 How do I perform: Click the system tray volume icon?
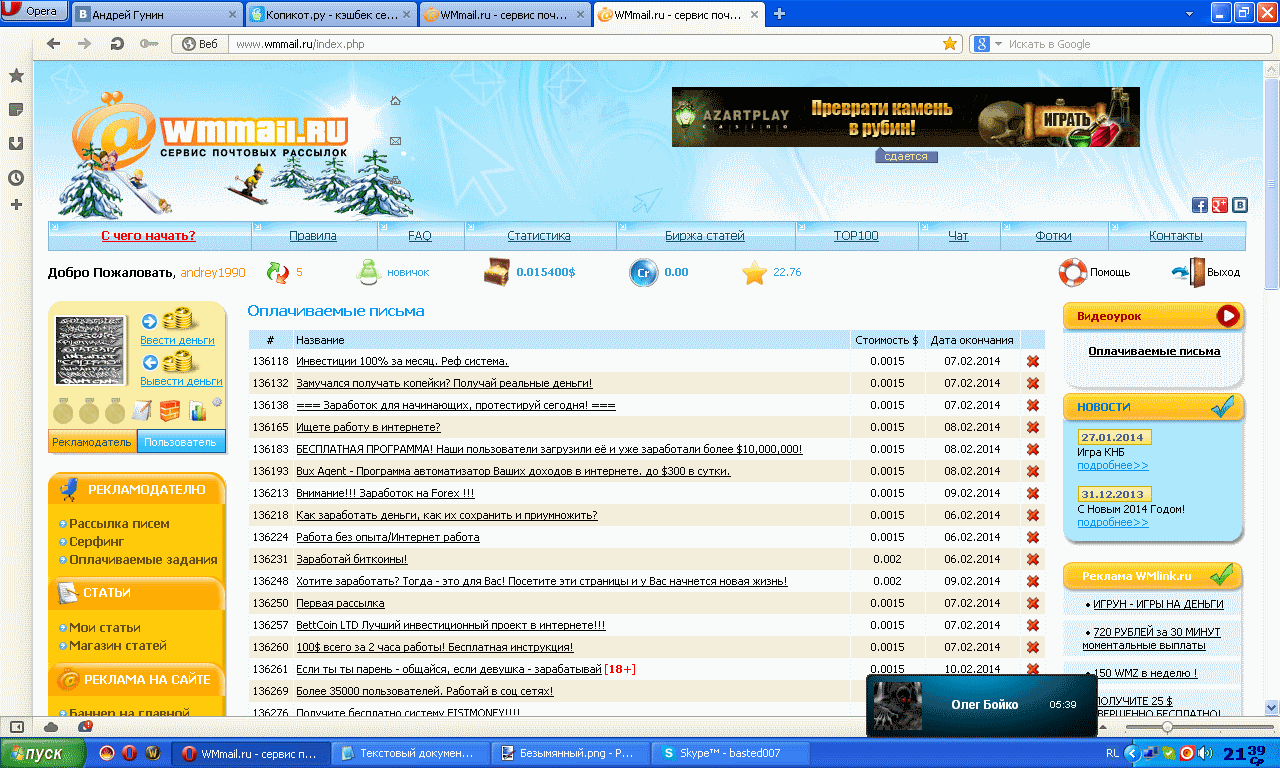tap(1204, 753)
